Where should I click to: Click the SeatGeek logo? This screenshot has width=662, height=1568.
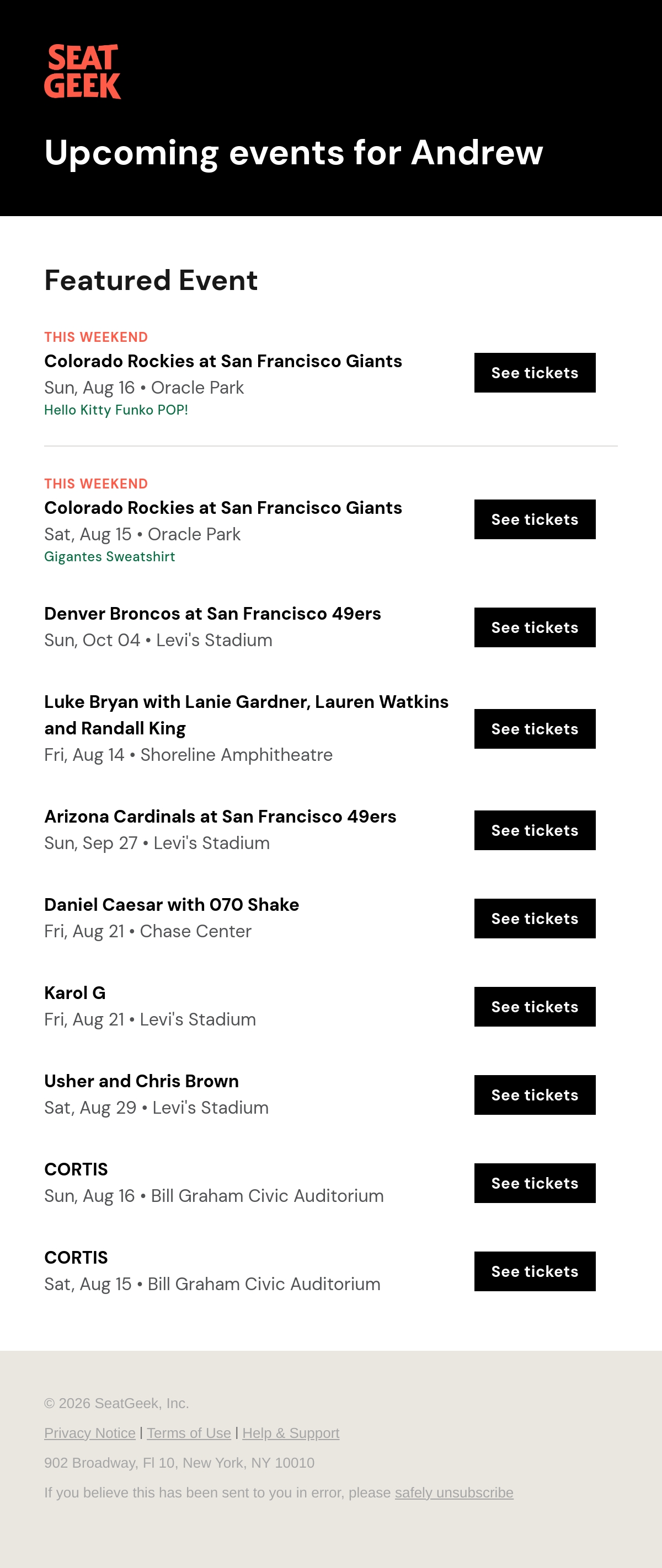[82, 71]
